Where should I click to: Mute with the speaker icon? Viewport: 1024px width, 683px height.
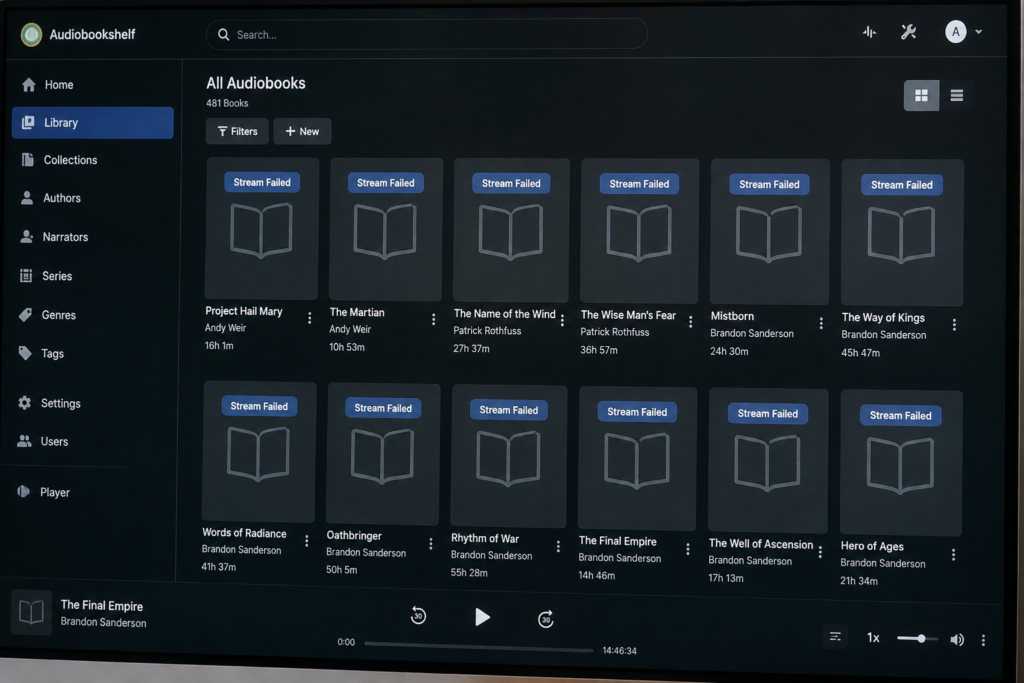(957, 640)
